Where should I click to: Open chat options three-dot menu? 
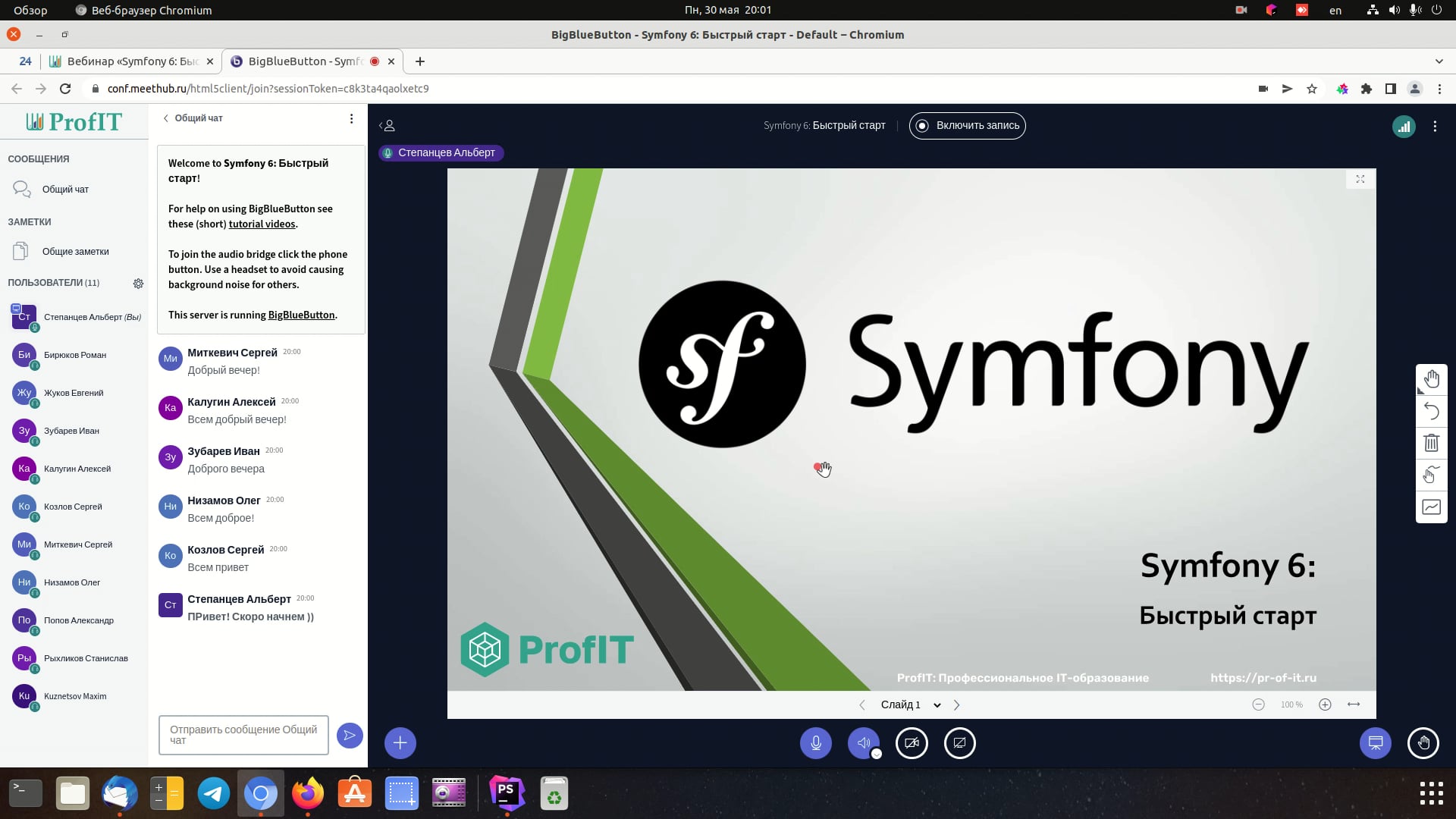pos(351,118)
